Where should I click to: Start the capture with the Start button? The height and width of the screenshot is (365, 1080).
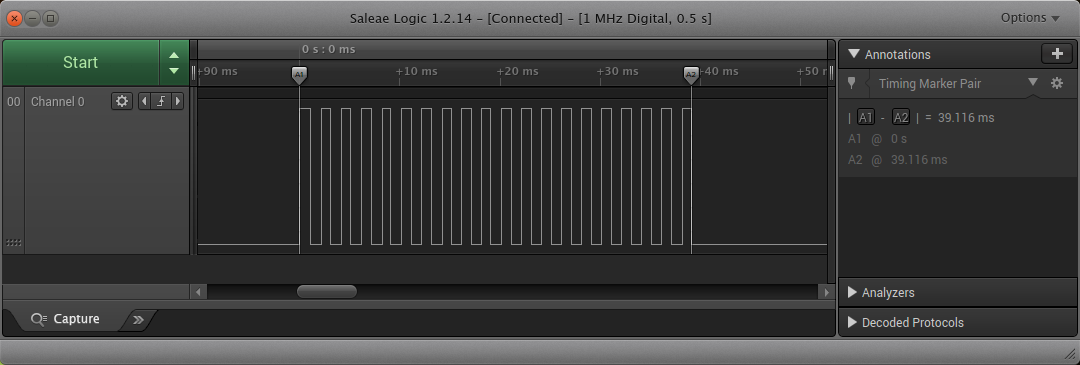point(81,63)
